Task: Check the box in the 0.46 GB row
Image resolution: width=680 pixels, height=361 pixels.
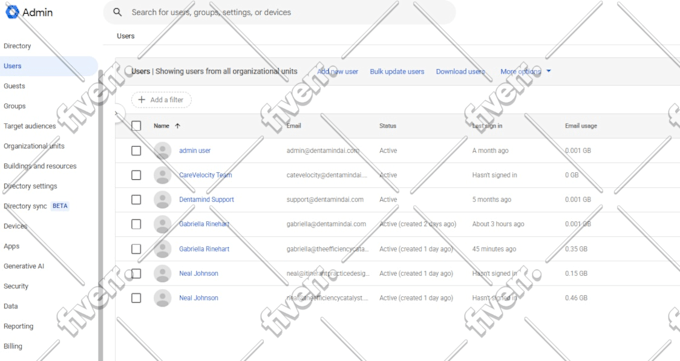Action: tap(136, 298)
